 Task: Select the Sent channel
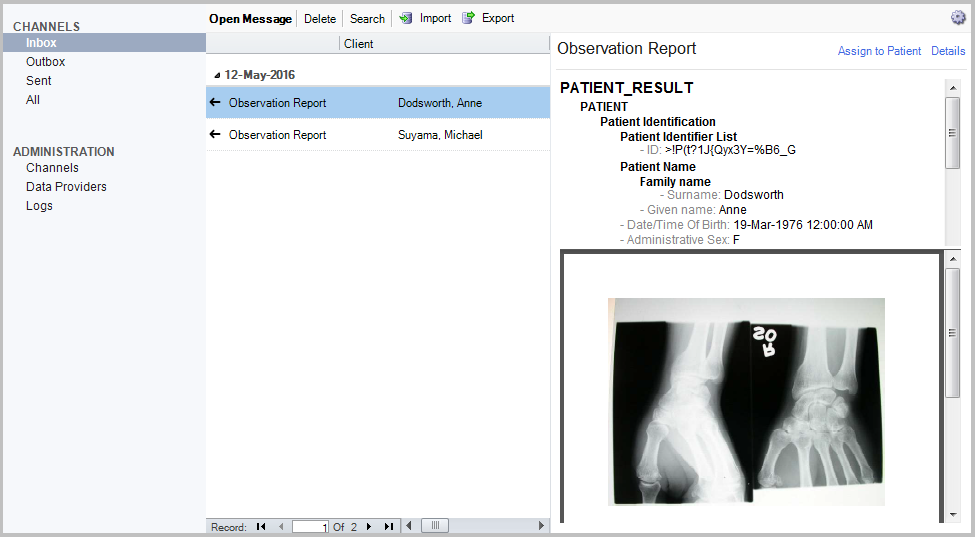pyautogui.click(x=39, y=81)
